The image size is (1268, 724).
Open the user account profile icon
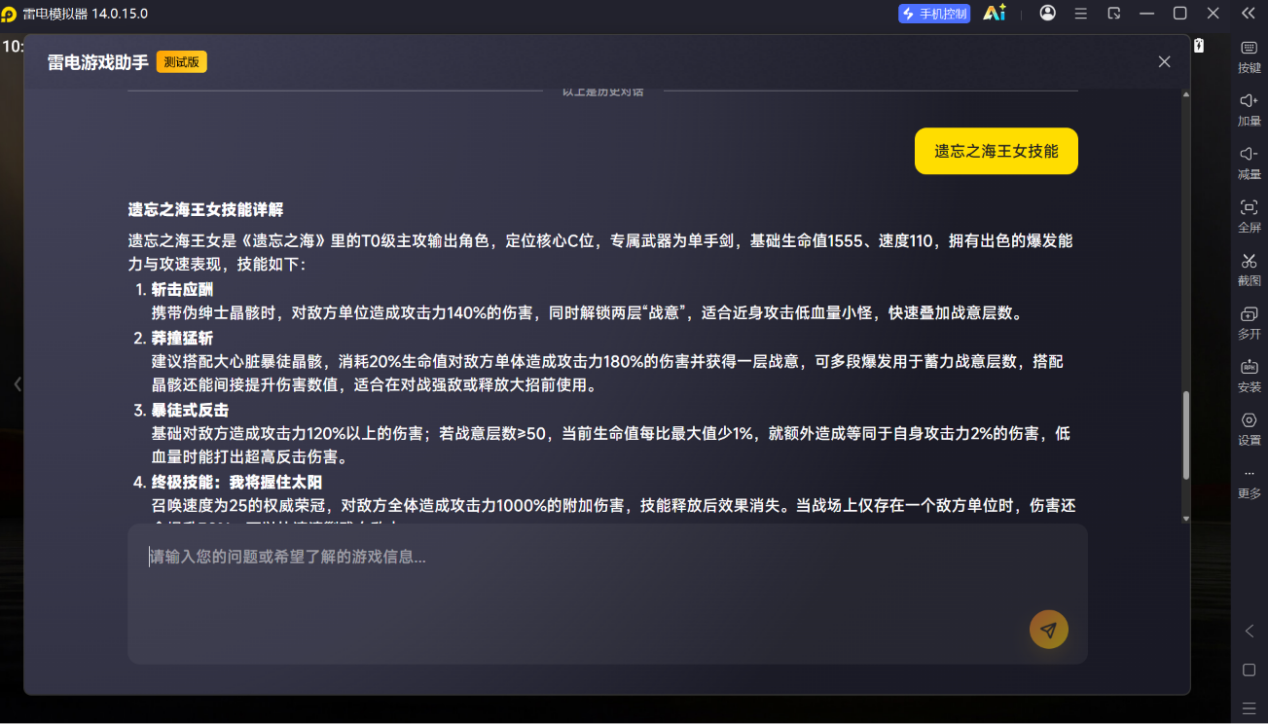tap(1047, 13)
